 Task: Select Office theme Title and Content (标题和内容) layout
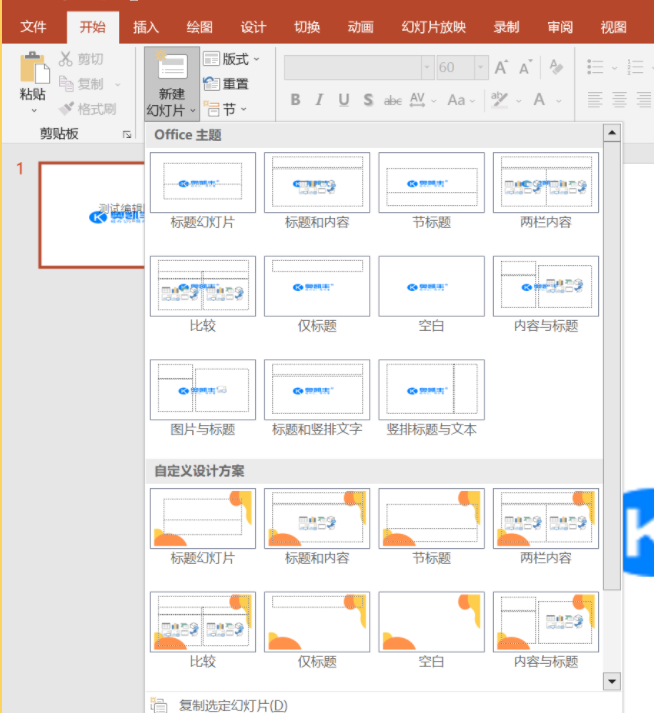pyautogui.click(x=317, y=182)
